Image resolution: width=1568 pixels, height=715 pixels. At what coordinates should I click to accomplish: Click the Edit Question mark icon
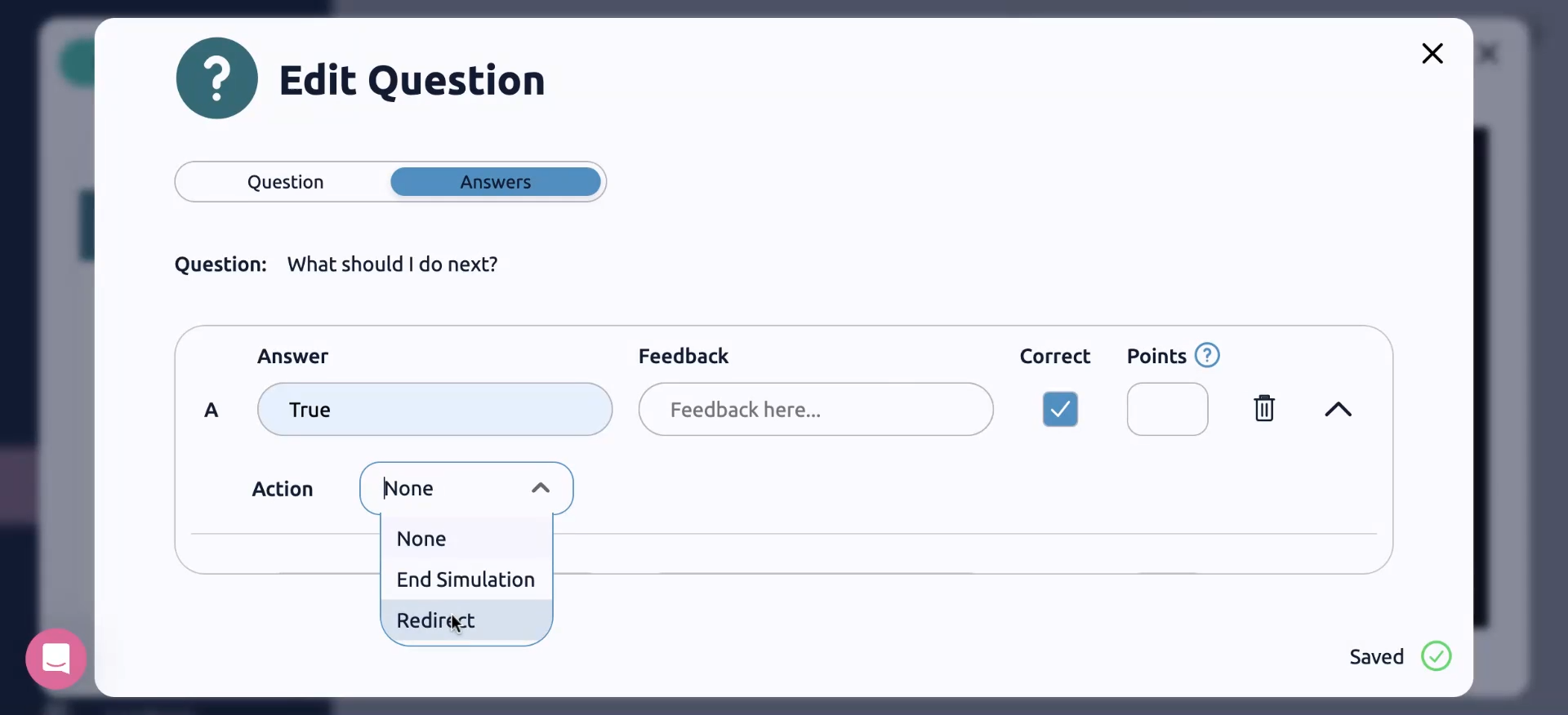coord(216,78)
